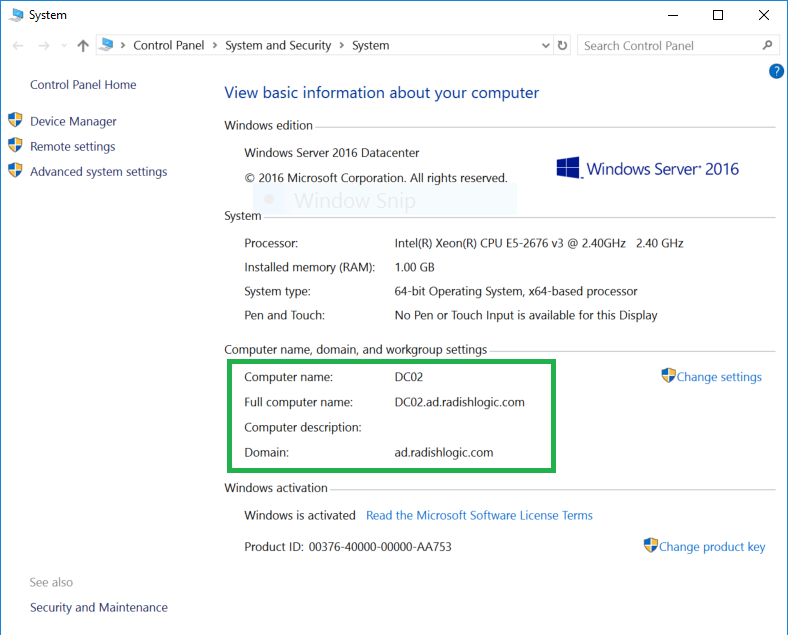Click 64-bit Operating System text
This screenshot has height=635, width=788.
tap(516, 291)
